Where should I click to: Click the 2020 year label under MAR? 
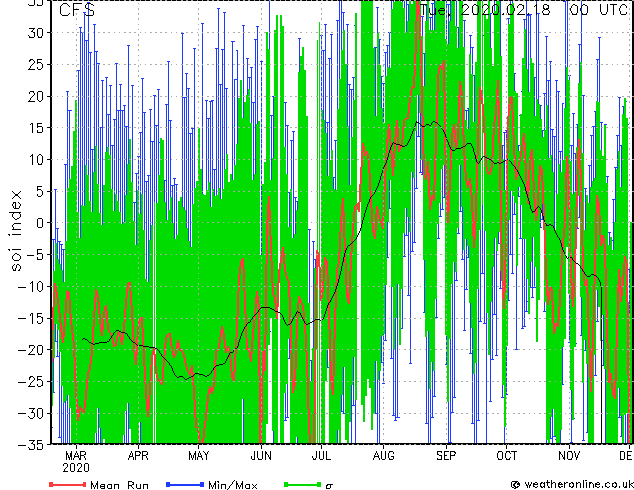[x=76, y=468]
